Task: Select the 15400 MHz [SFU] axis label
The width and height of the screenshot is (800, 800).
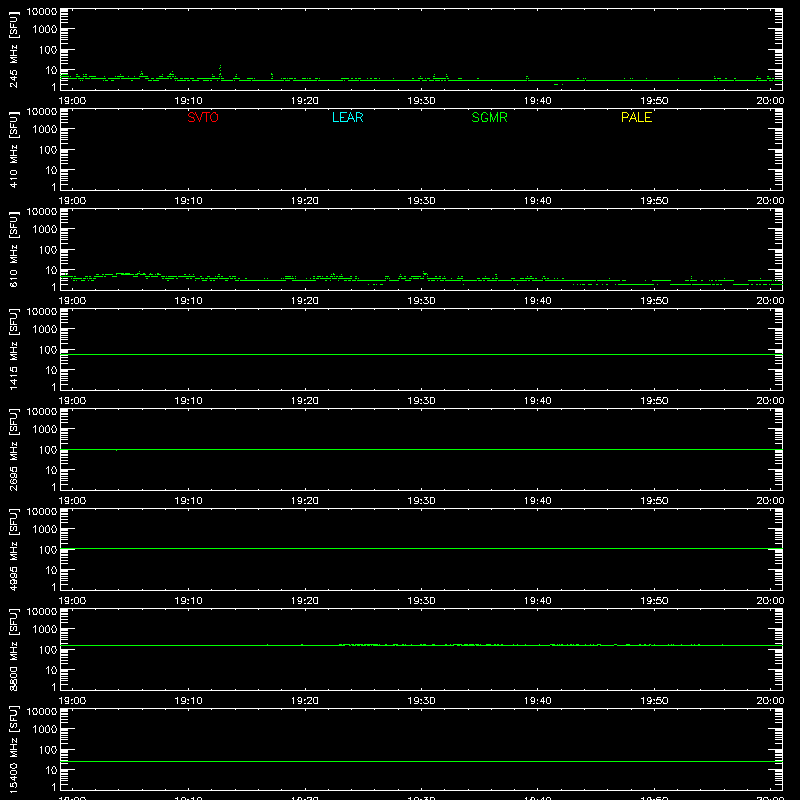Action: click(x=14, y=749)
